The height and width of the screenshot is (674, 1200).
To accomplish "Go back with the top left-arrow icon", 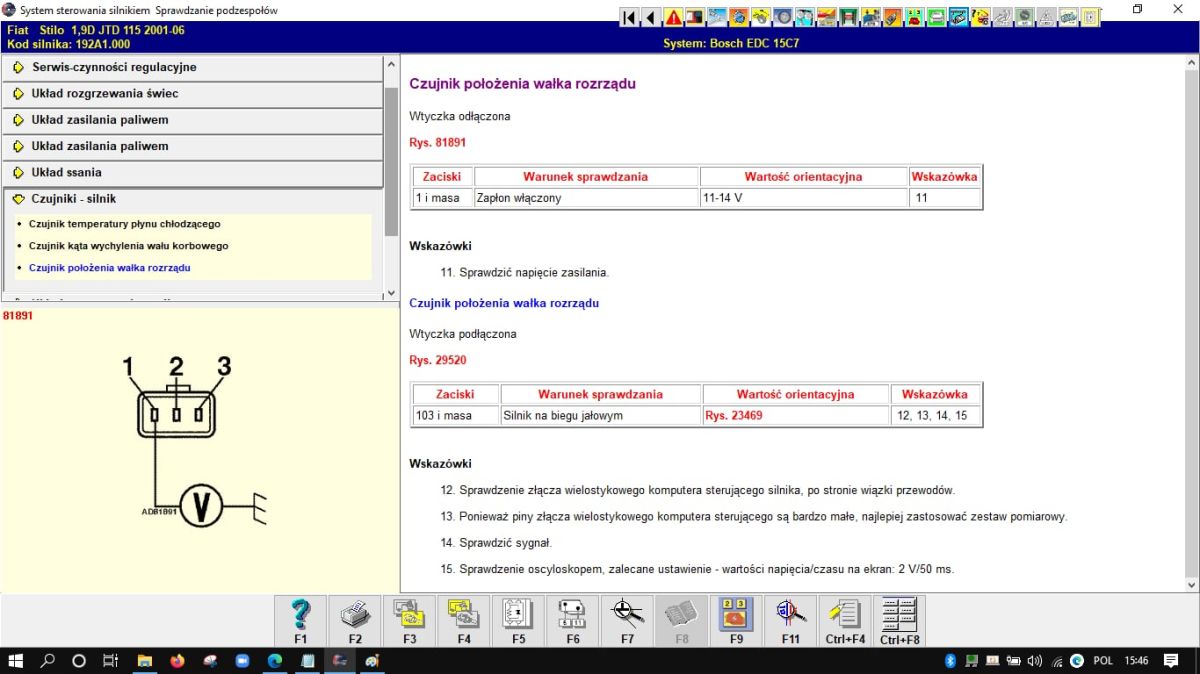I will tap(651, 17).
